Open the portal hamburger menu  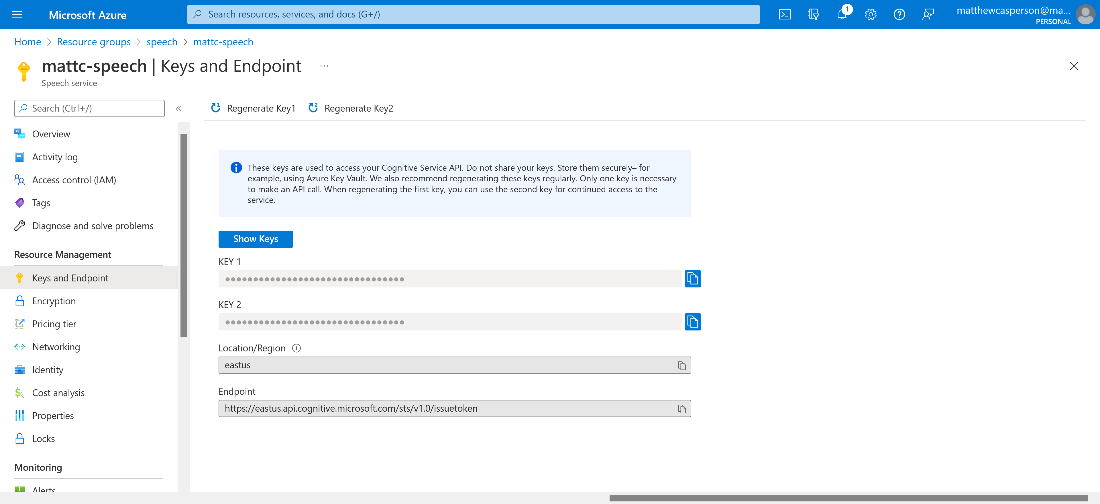click(18, 14)
